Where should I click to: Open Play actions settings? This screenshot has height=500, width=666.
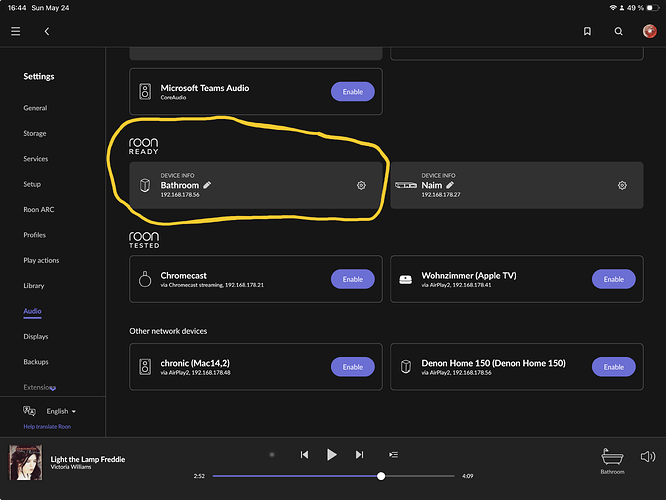point(41,260)
